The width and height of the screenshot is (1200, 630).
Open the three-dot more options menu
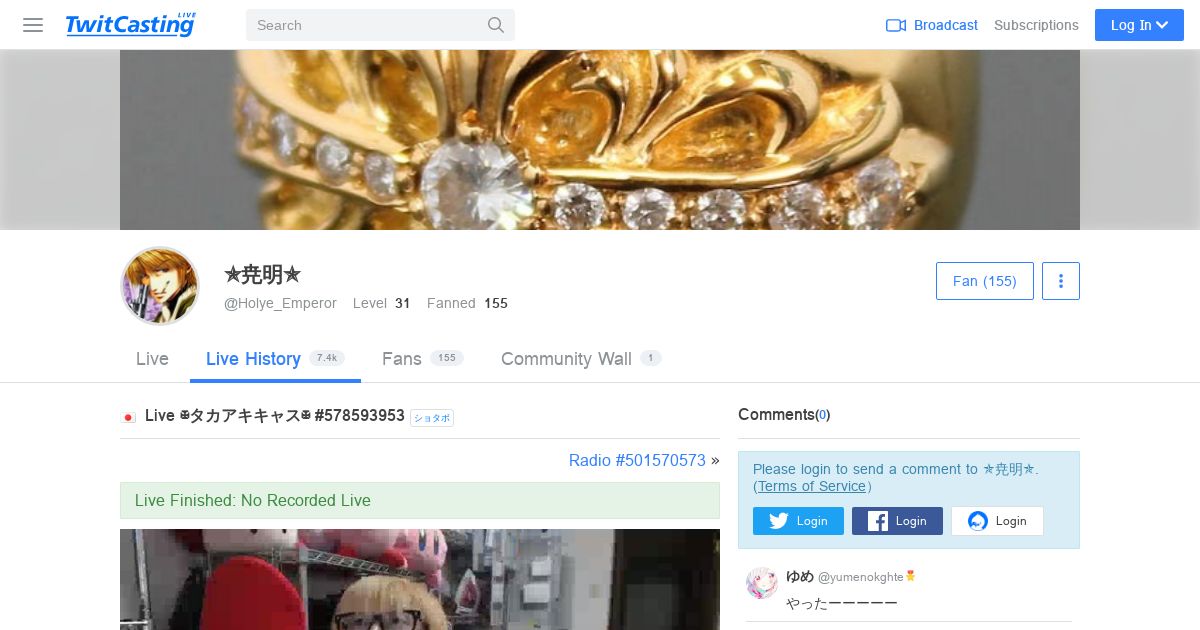coord(1061,281)
